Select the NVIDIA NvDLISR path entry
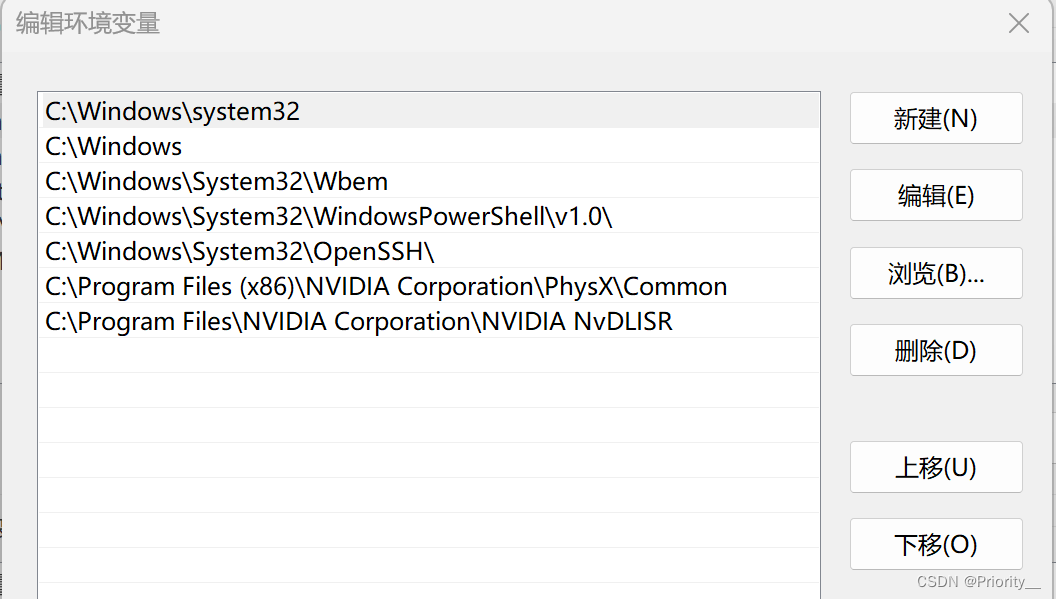1056x599 pixels. coord(429,321)
